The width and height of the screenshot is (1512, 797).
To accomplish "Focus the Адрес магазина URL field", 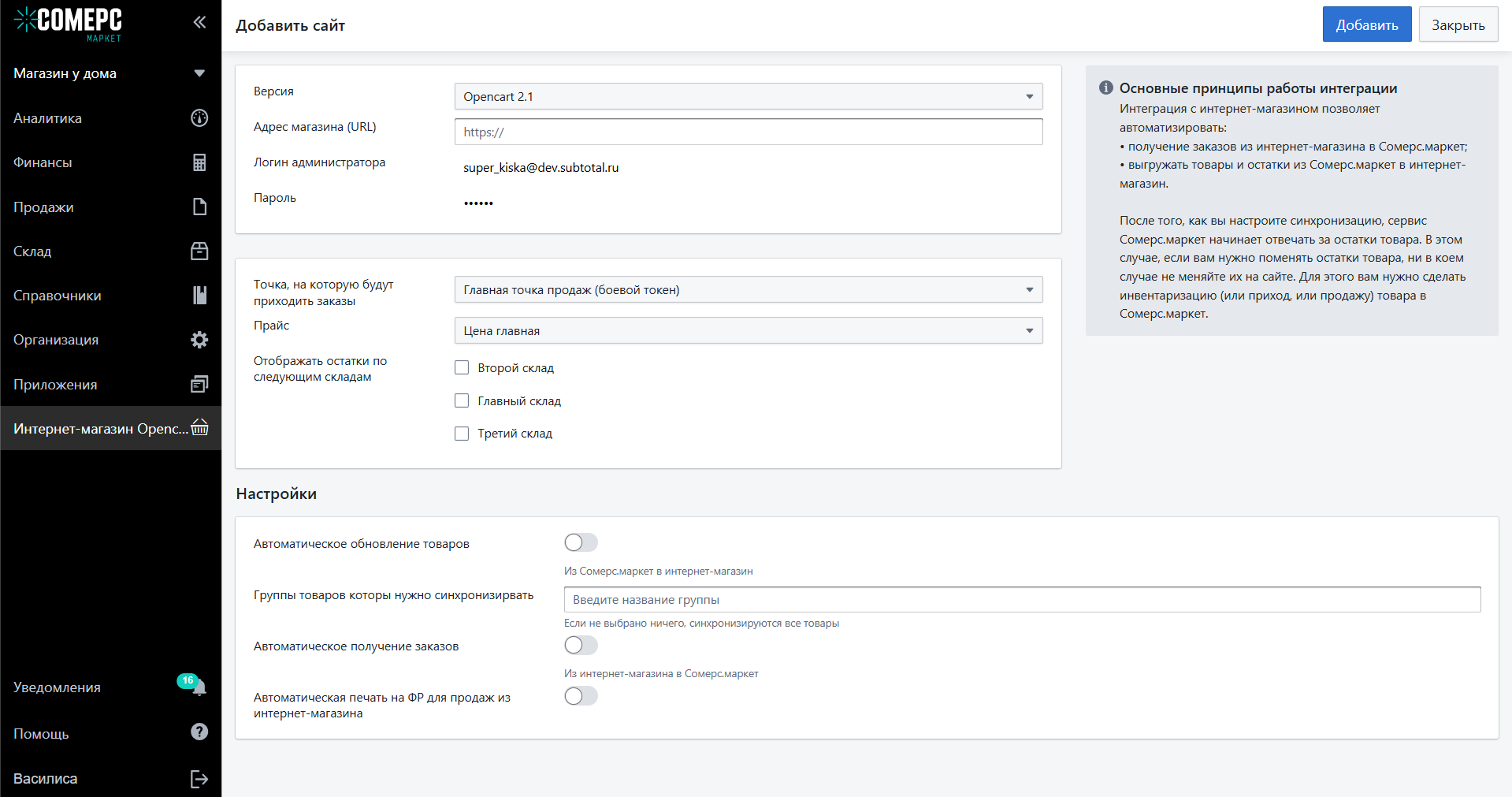I will coord(749,132).
